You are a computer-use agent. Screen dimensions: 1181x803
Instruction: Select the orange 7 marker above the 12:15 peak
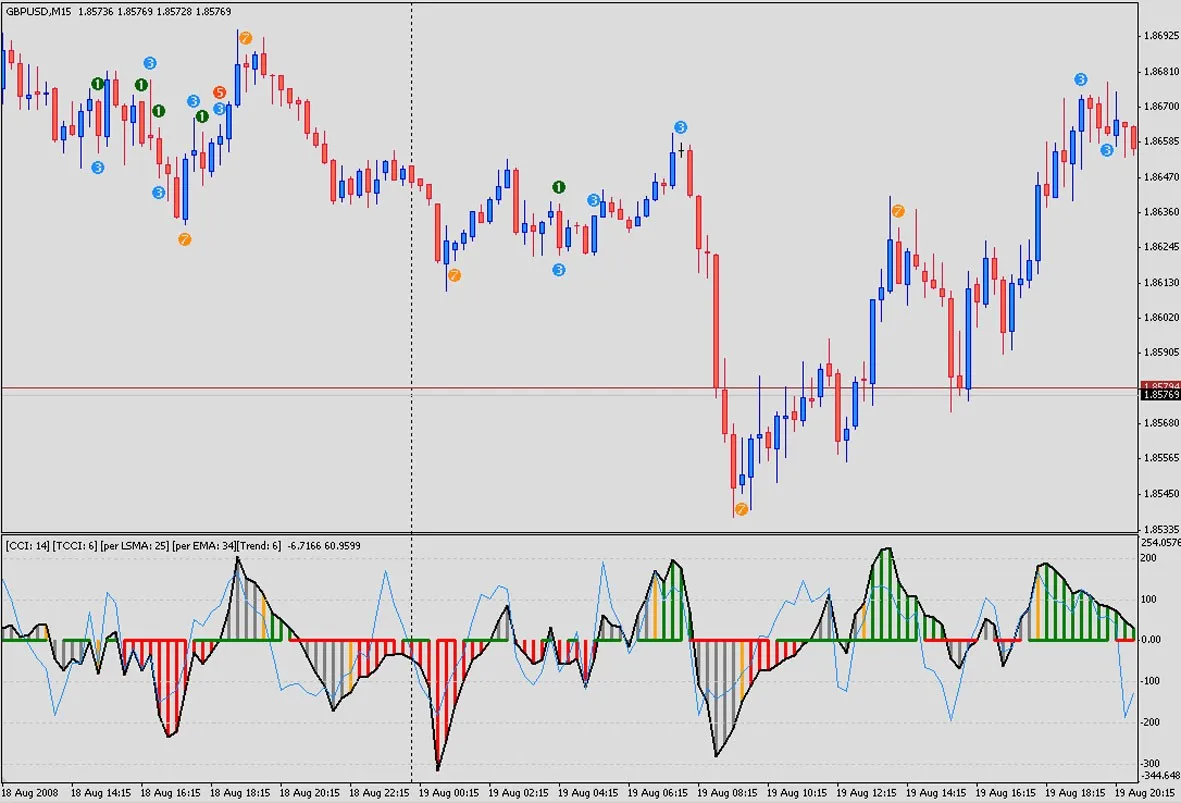point(897,211)
